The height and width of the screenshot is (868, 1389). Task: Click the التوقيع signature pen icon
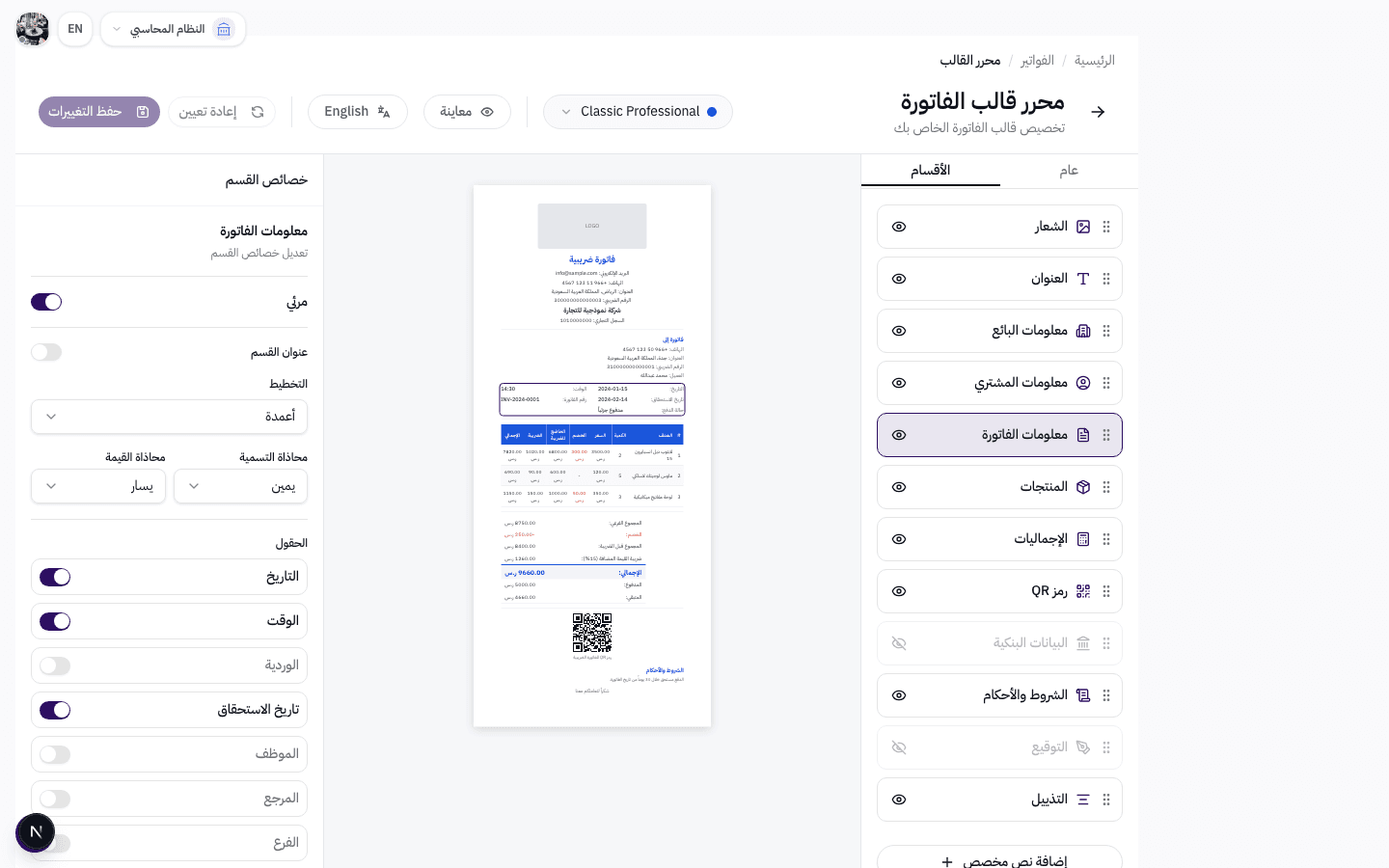click(x=1083, y=747)
